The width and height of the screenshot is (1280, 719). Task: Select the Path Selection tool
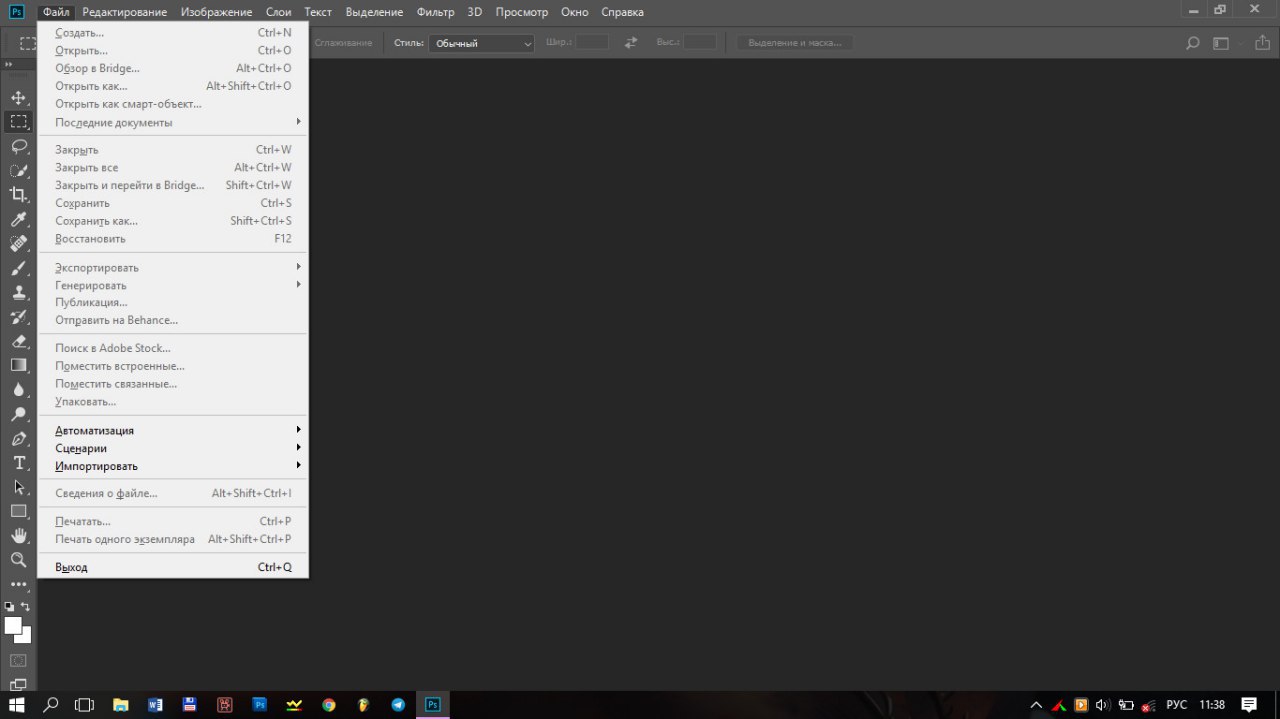tap(18, 487)
